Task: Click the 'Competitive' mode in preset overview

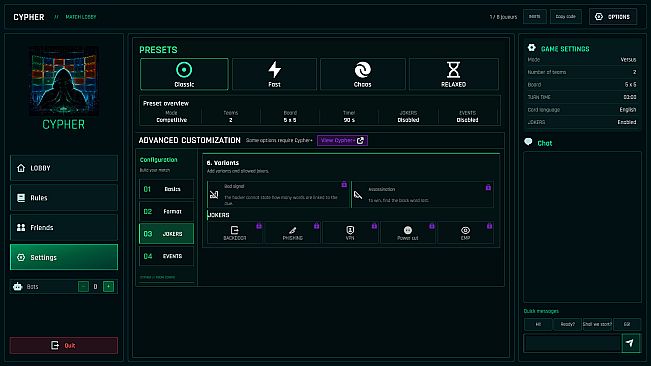Action: click(x=171, y=120)
